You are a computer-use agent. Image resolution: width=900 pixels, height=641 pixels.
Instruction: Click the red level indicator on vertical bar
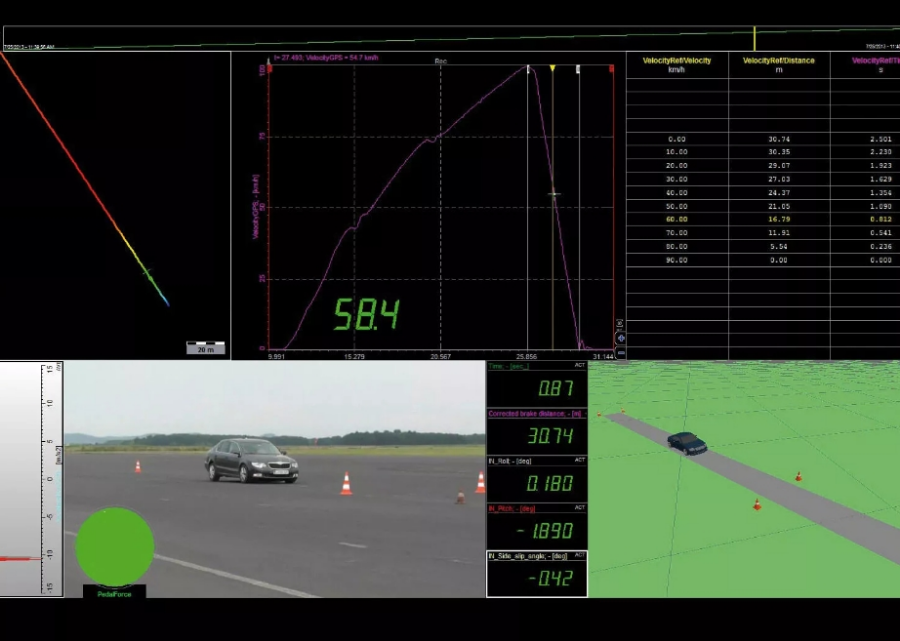point(21,558)
